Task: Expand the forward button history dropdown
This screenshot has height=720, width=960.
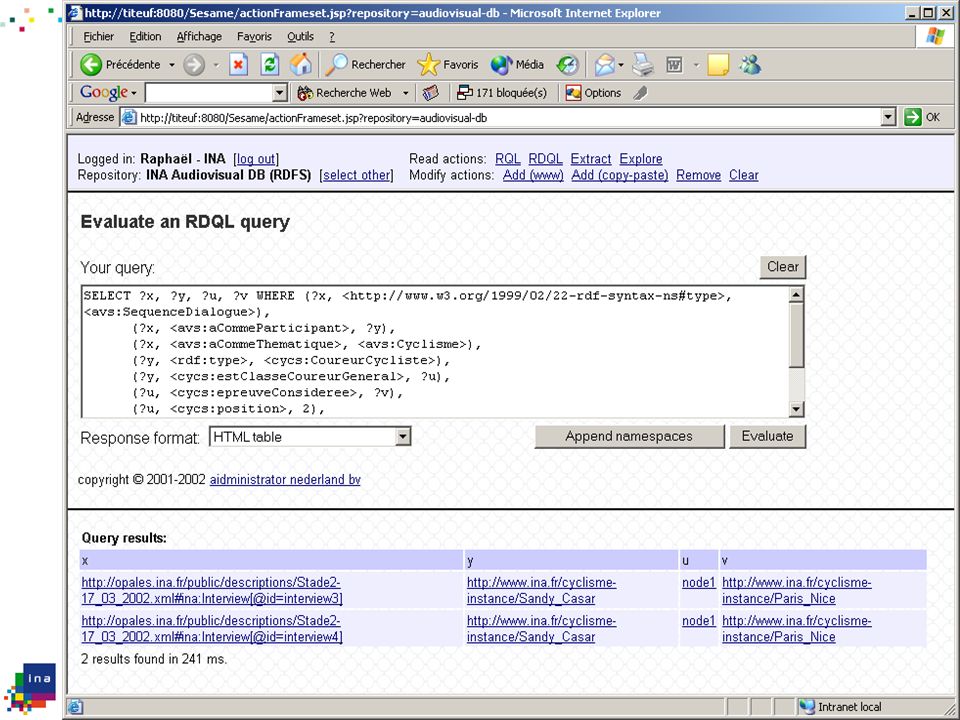Action: pyautogui.click(x=216, y=64)
